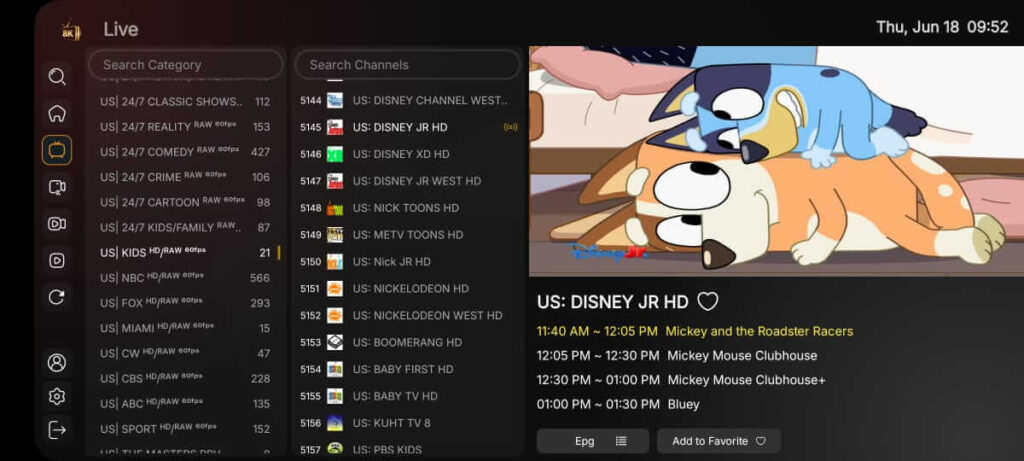This screenshot has width=1024, height=461.
Task: Click the refresh sidebar icon
Action: click(x=57, y=297)
